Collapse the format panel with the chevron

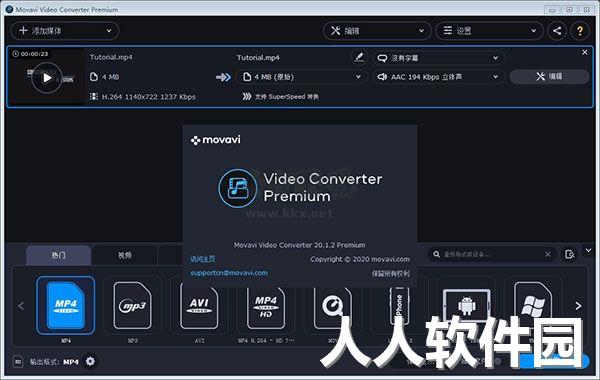point(589,251)
